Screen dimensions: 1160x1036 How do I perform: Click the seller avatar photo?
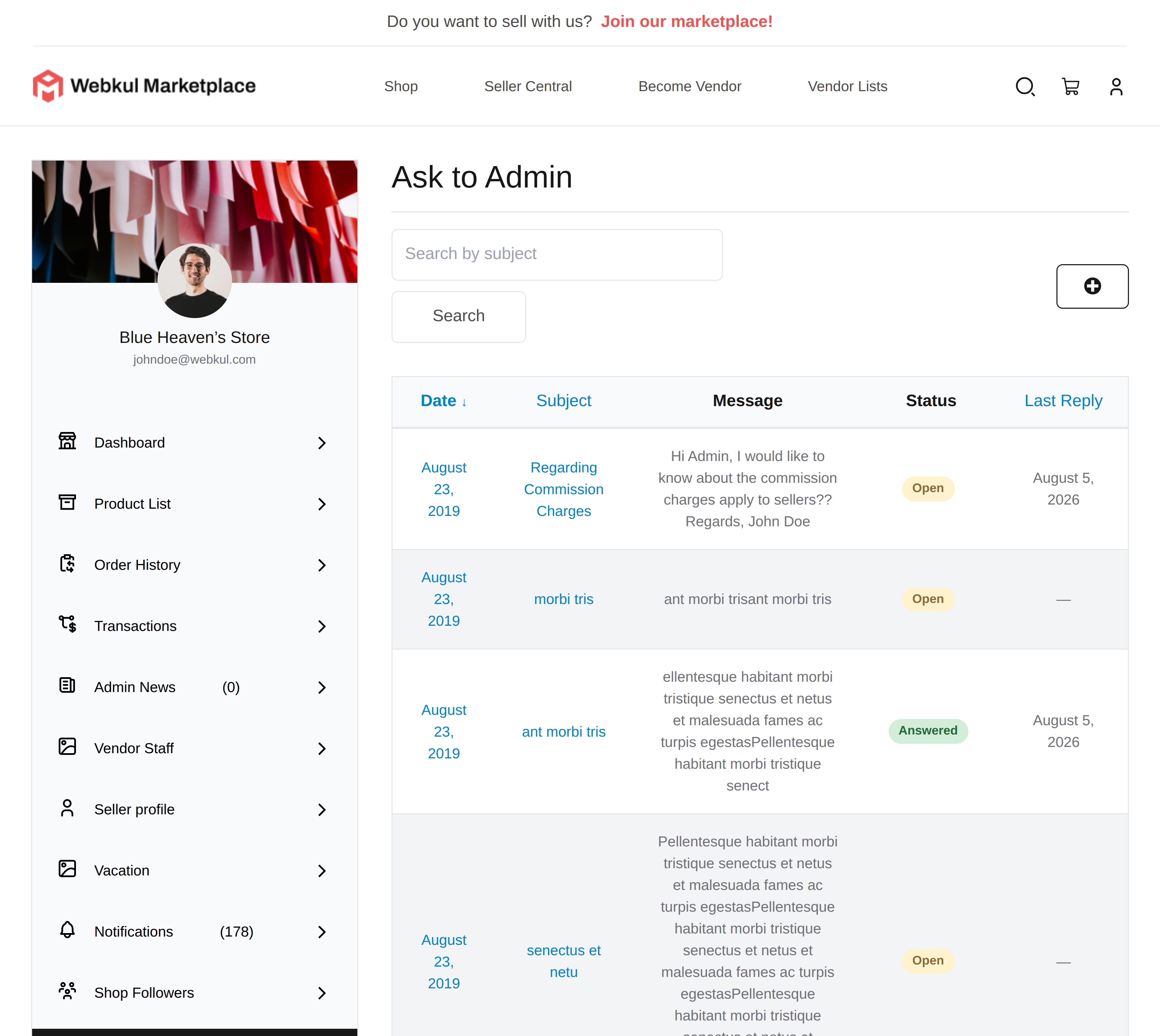[x=195, y=281]
